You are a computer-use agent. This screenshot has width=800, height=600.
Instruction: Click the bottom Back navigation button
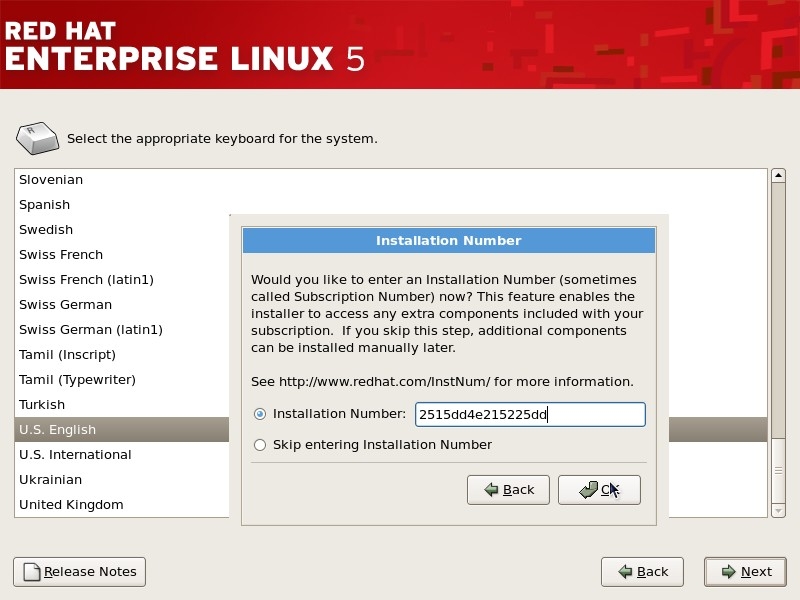642,572
